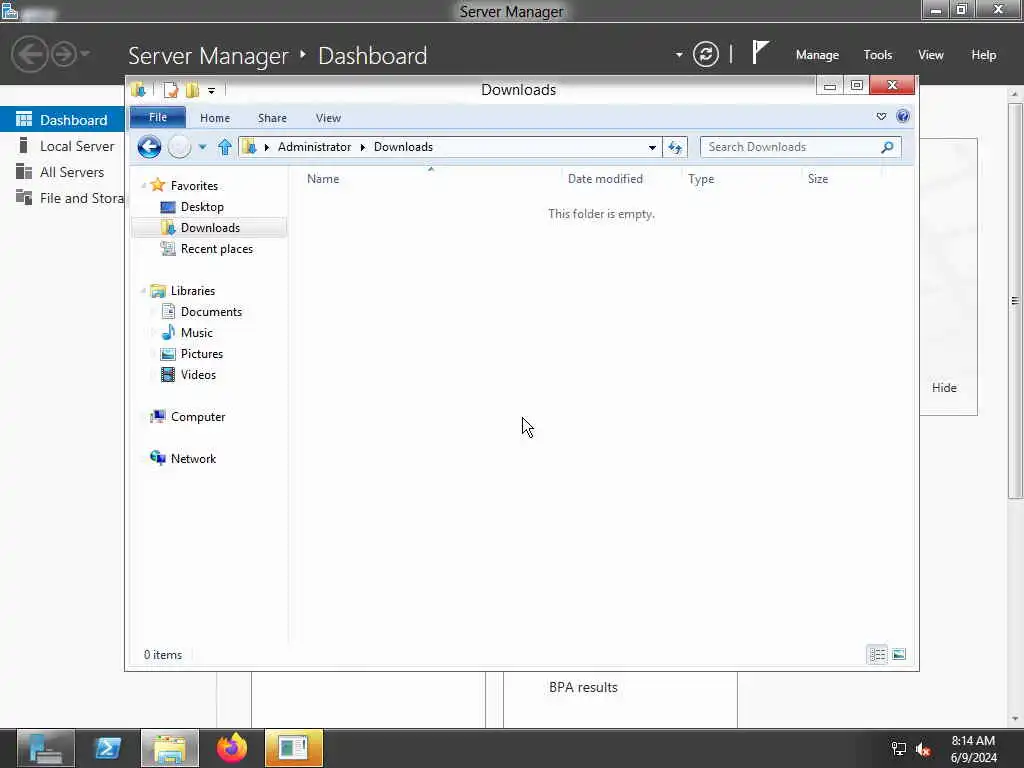Open the Home ribbon tab
The image size is (1024, 768).
[x=215, y=118]
